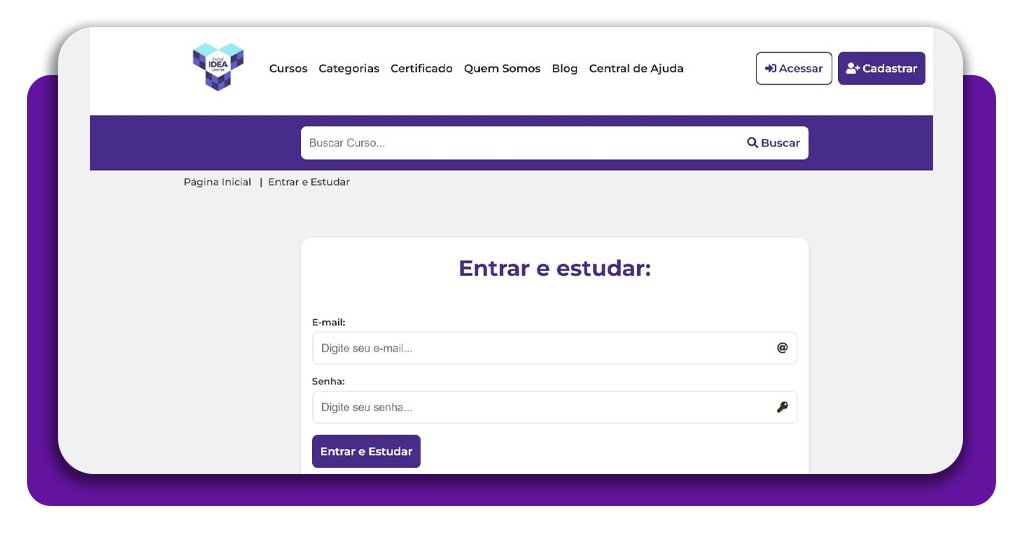Click the magnifying glass search icon
This screenshot has width=1024, height=536.
point(752,142)
